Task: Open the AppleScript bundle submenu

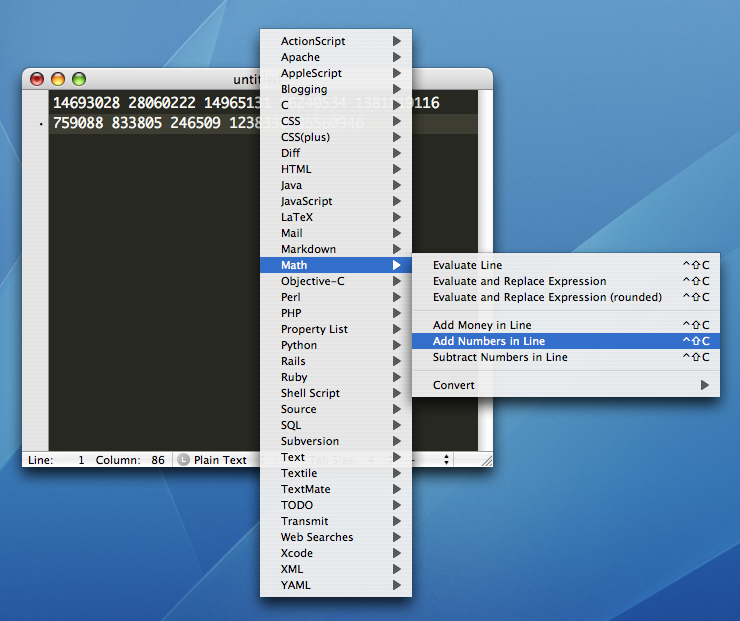Action: click(x=336, y=73)
